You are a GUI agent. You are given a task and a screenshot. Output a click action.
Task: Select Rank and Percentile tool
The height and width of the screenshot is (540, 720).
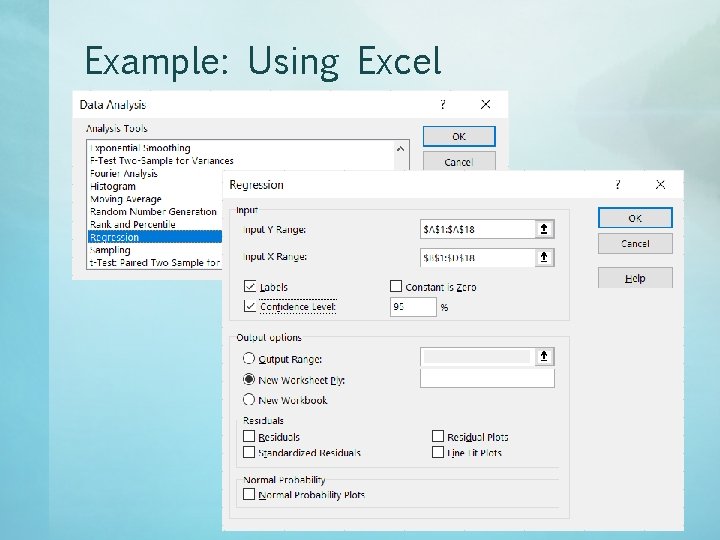133,225
